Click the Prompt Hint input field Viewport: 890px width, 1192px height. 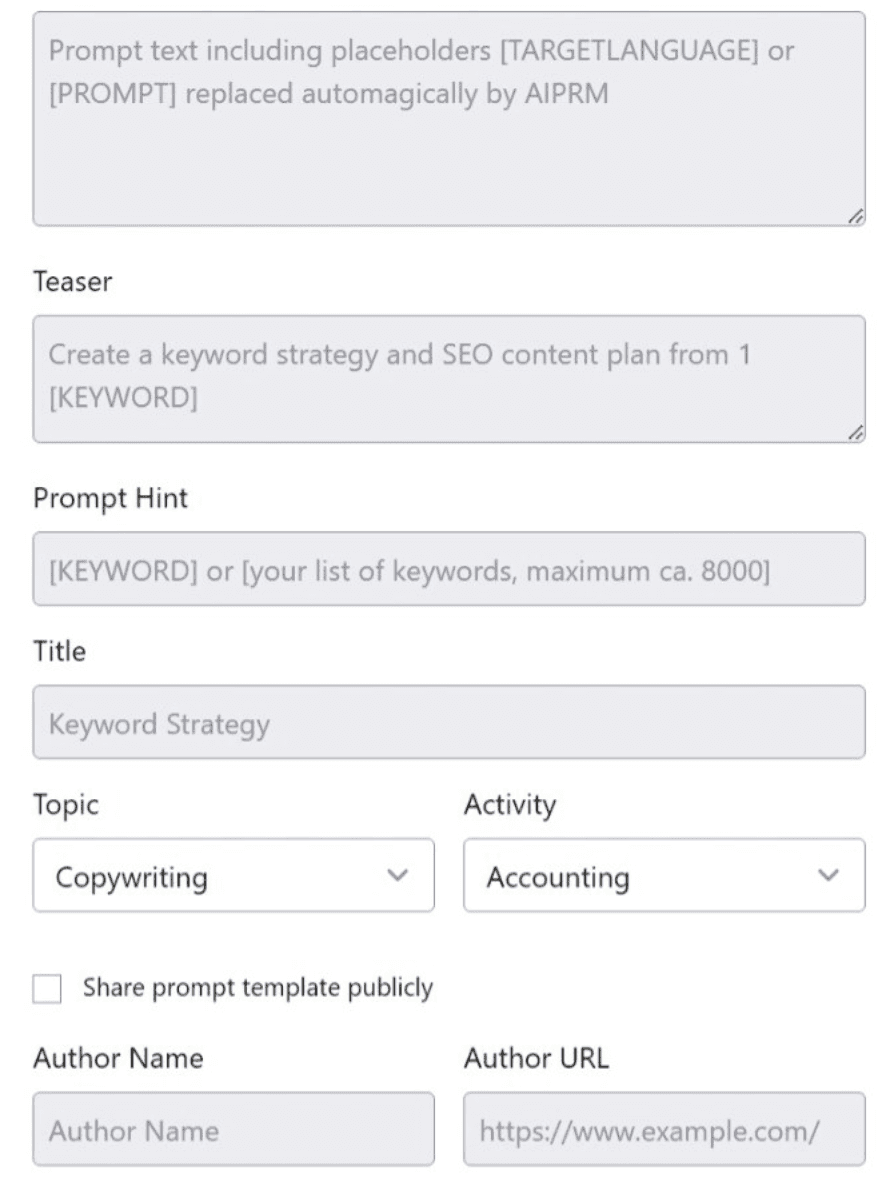click(445, 569)
